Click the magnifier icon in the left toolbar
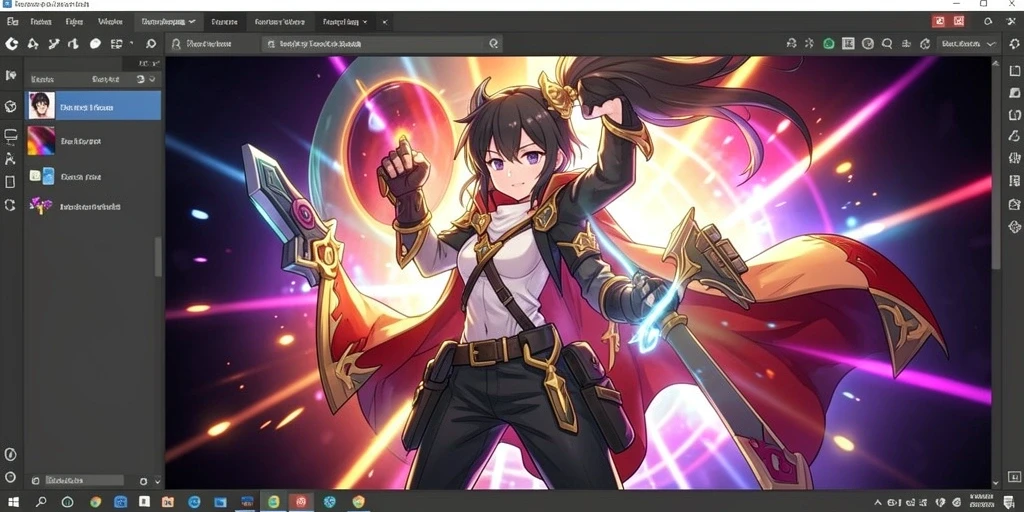This screenshot has height=512, width=1024. (x=151, y=44)
